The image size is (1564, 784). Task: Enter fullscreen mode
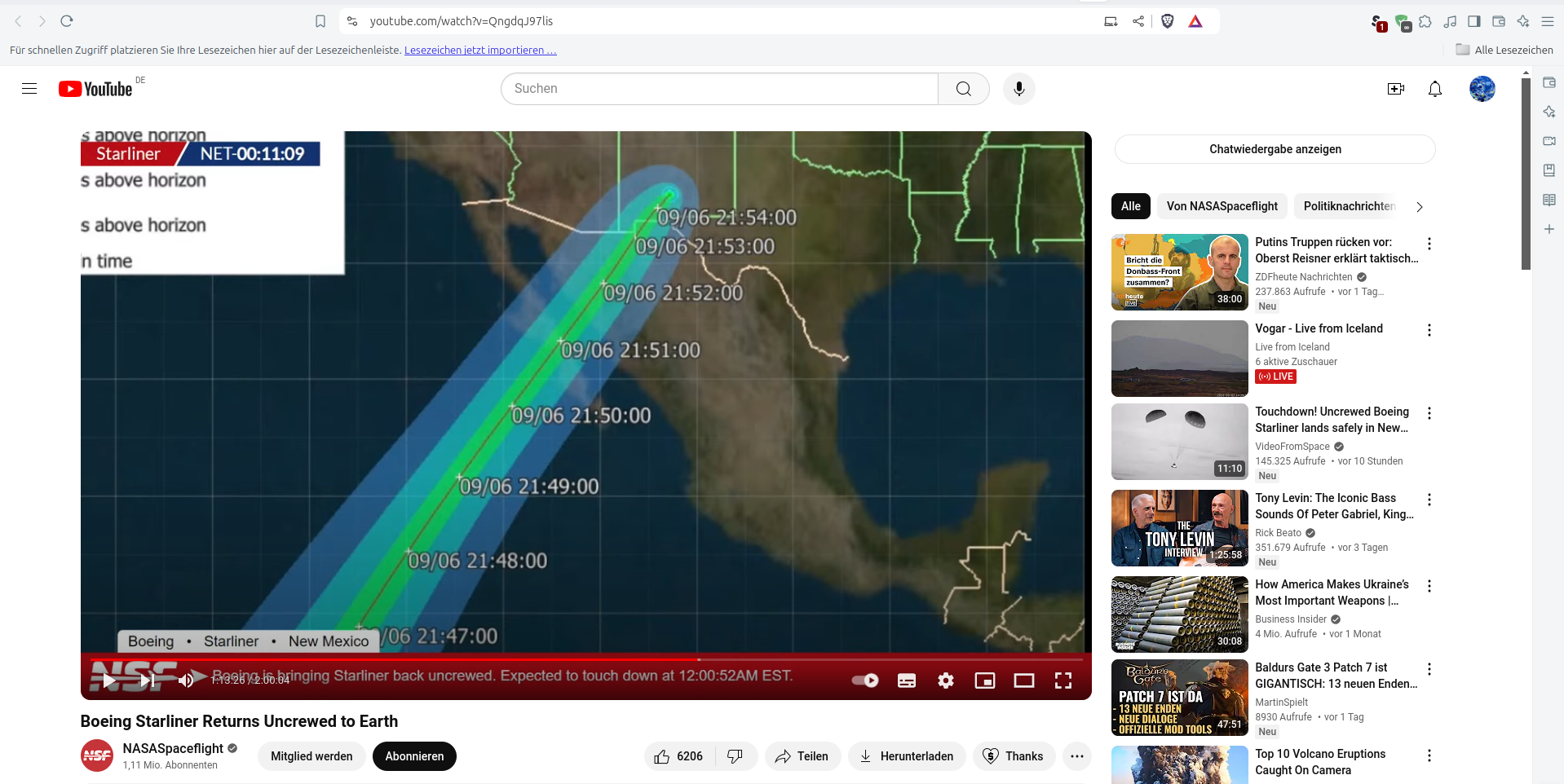click(1063, 680)
